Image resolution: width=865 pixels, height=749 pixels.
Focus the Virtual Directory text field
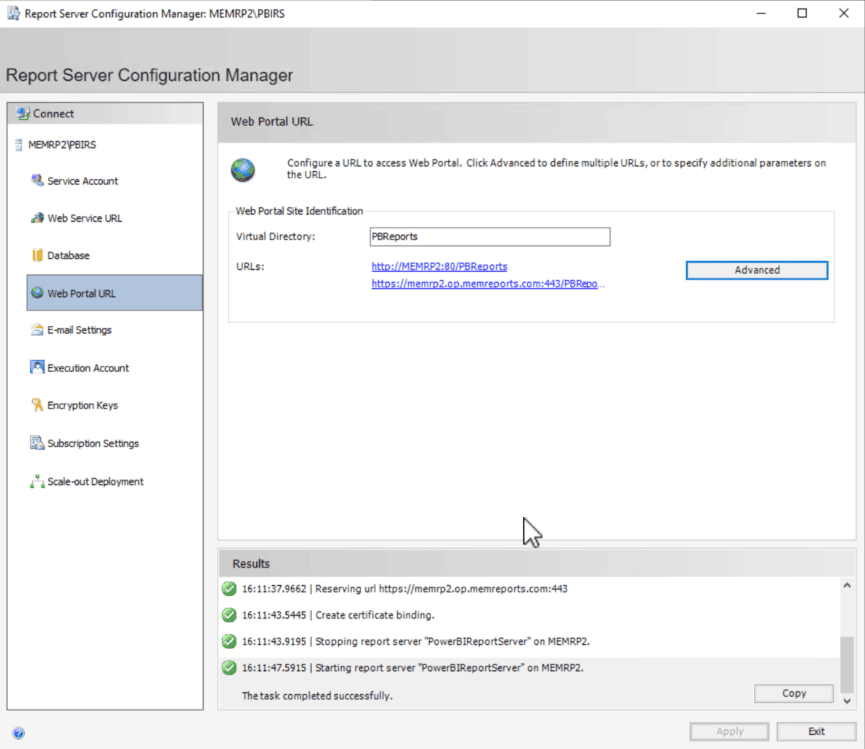tap(490, 237)
